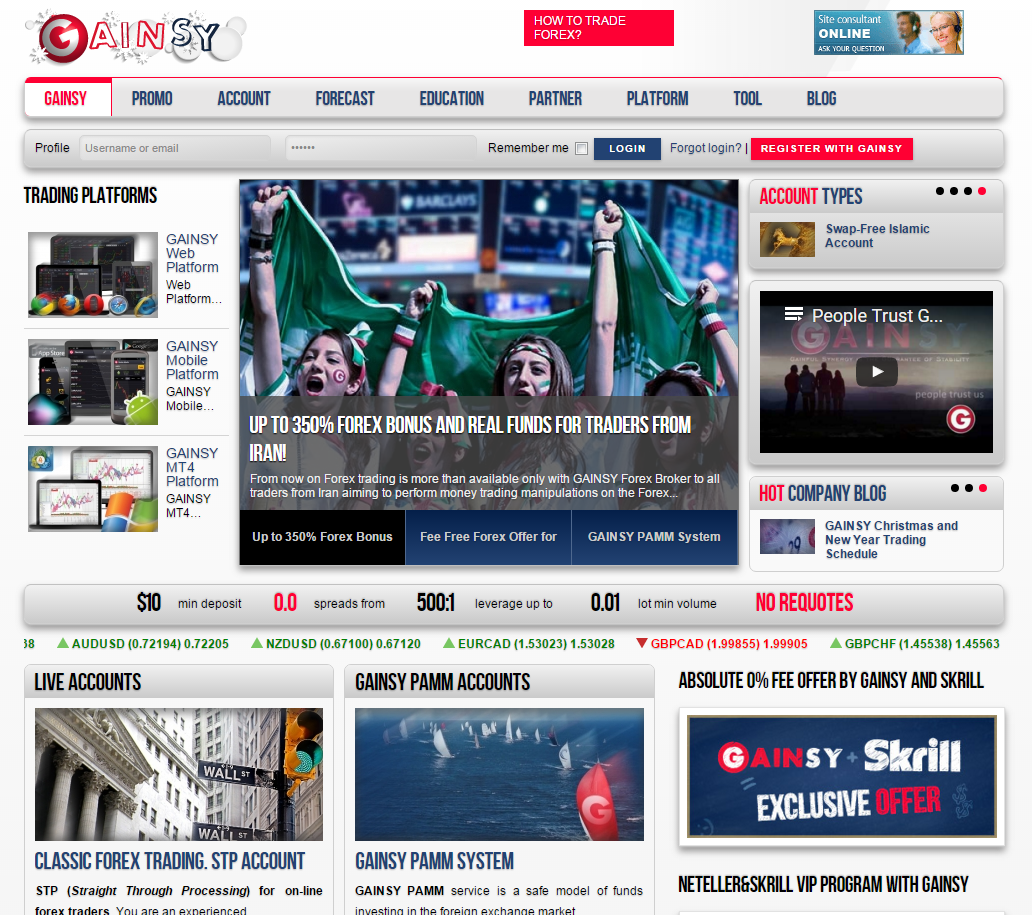Click the HOW TO TRADE FOREX? button
The image size is (1032, 915).
click(599, 28)
